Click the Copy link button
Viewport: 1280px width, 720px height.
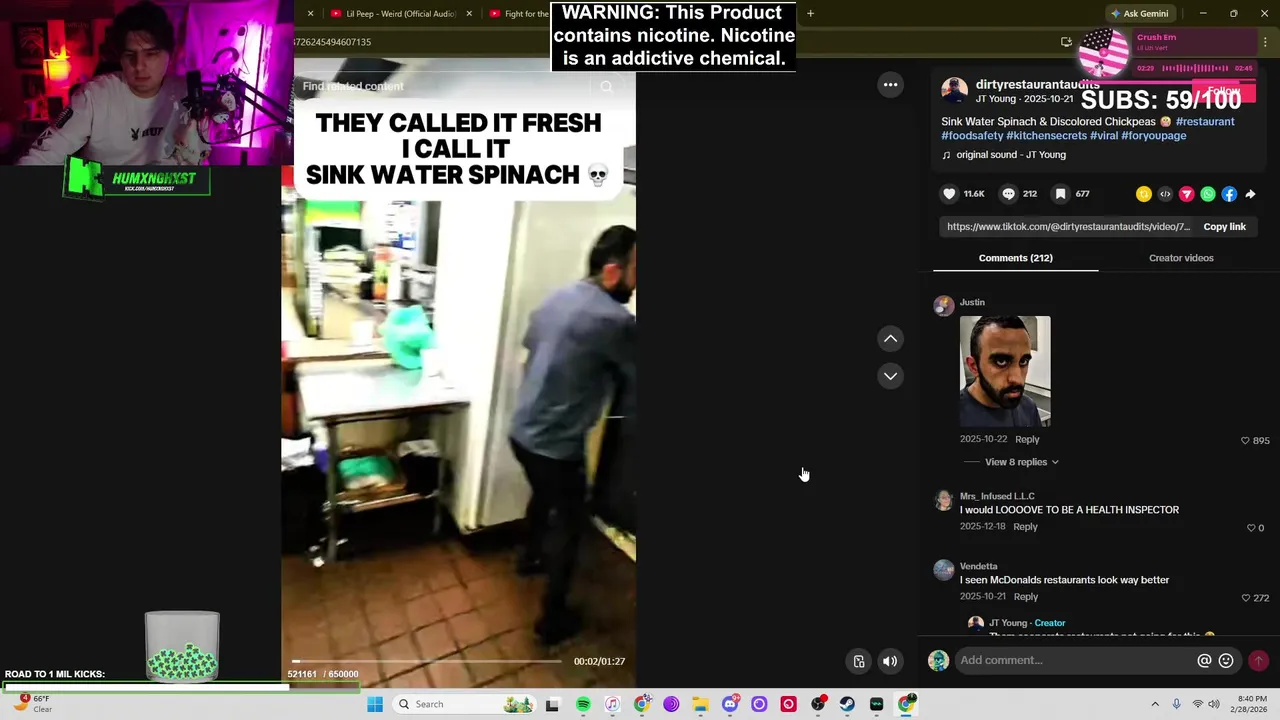click(1224, 227)
